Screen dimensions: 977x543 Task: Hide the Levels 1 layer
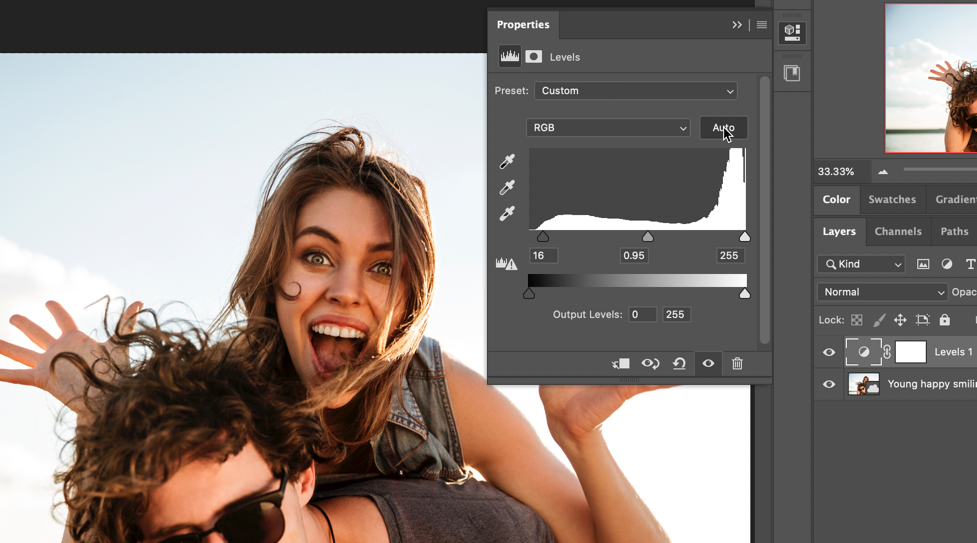point(829,352)
